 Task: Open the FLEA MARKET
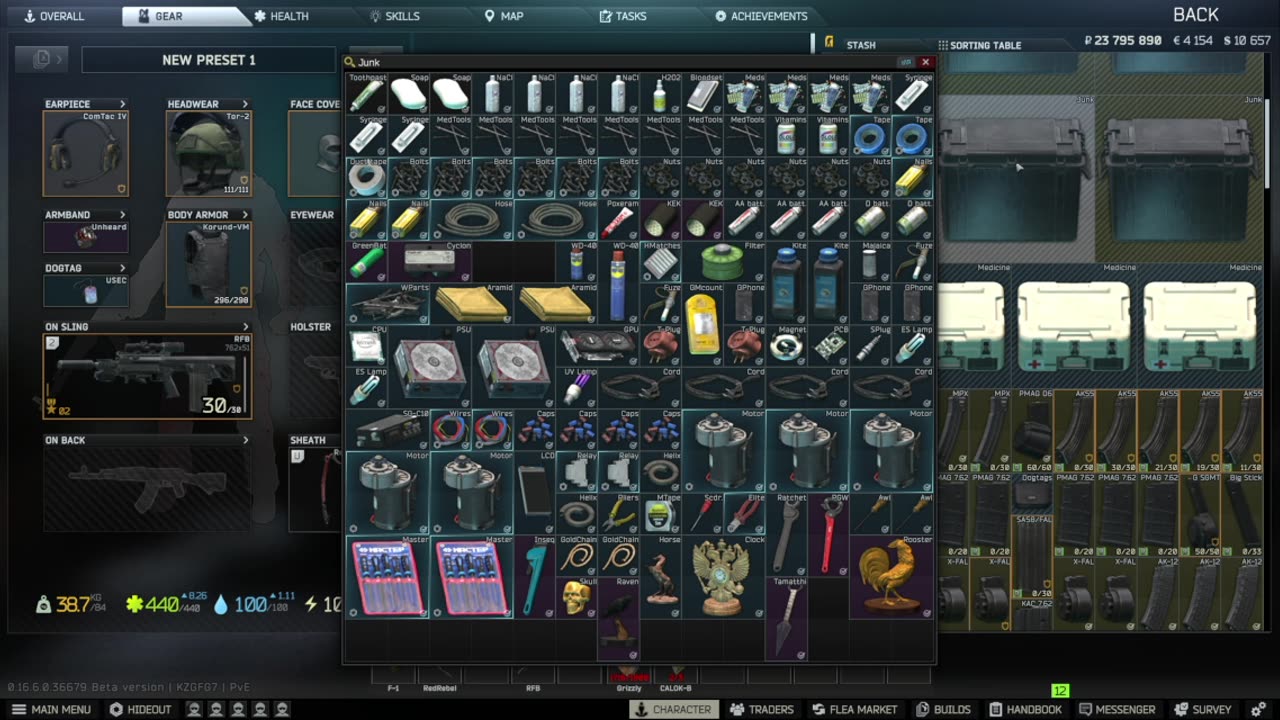point(853,709)
